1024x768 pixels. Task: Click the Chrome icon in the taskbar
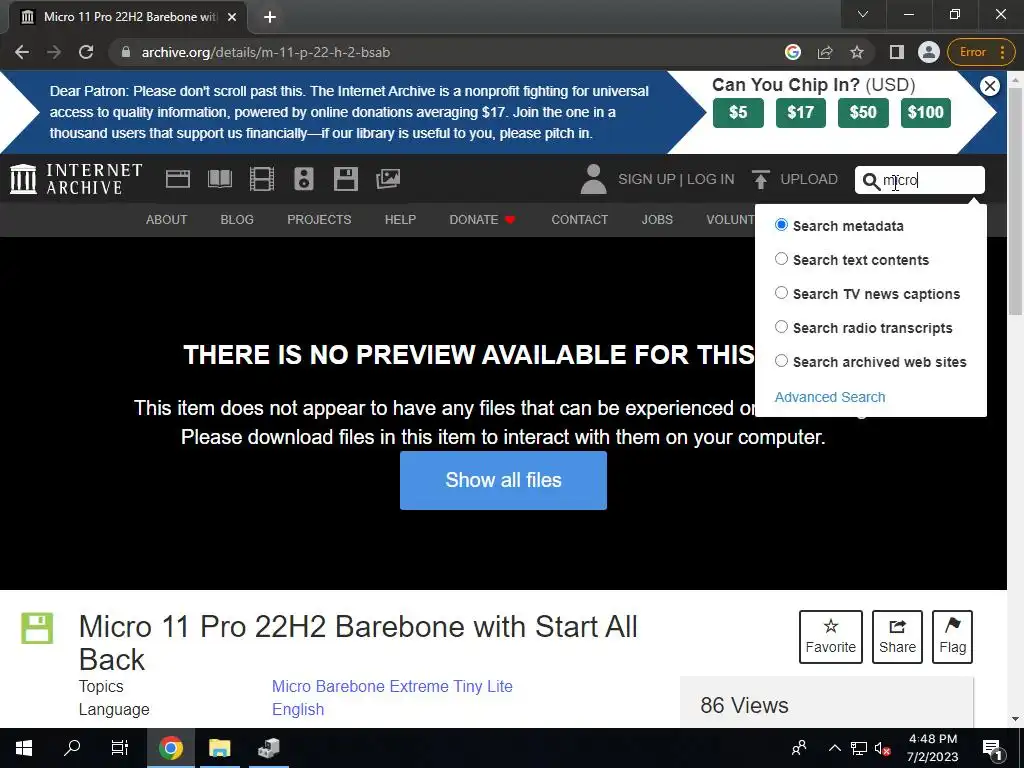[170, 748]
